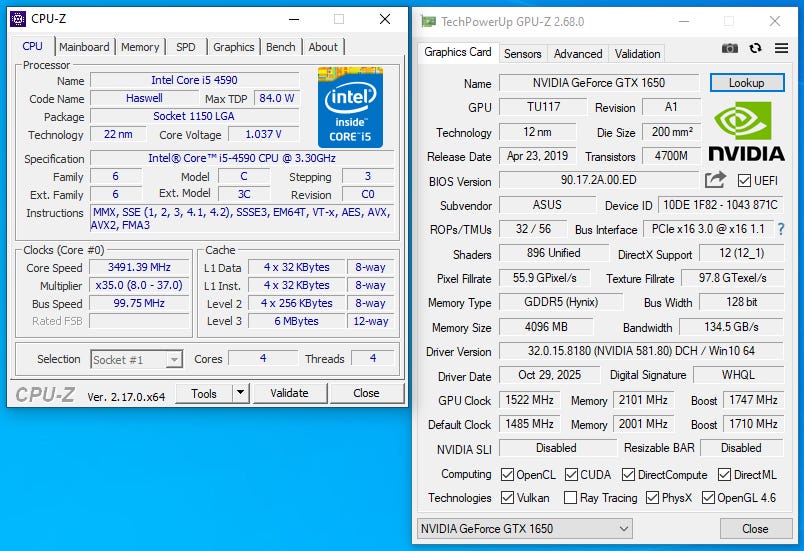Click the Package value Socket 1150 LGA
The height and width of the screenshot is (551, 804).
pyautogui.click(x=194, y=116)
